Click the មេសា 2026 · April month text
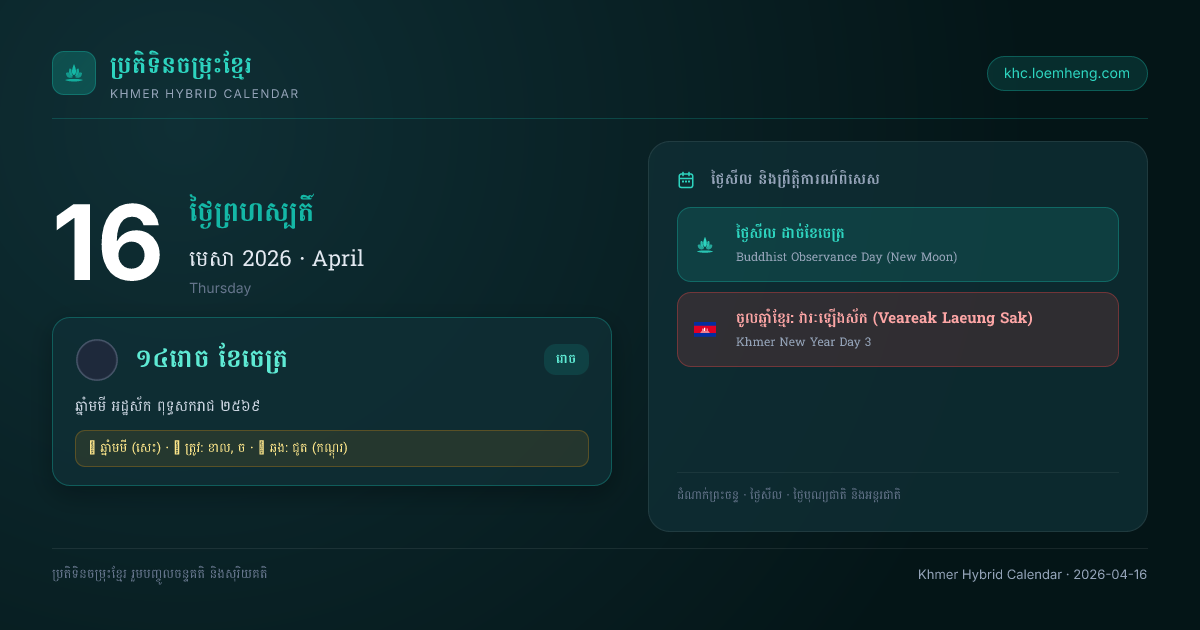Screen dimensions: 1200x630 click(276, 258)
